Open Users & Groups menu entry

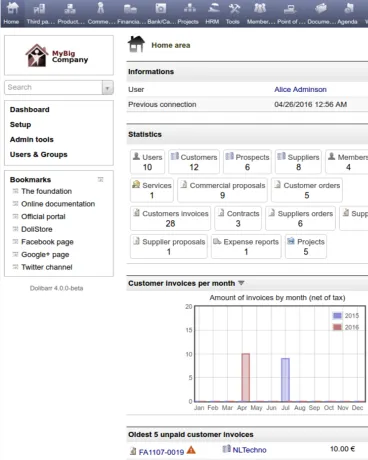[x=39, y=155]
